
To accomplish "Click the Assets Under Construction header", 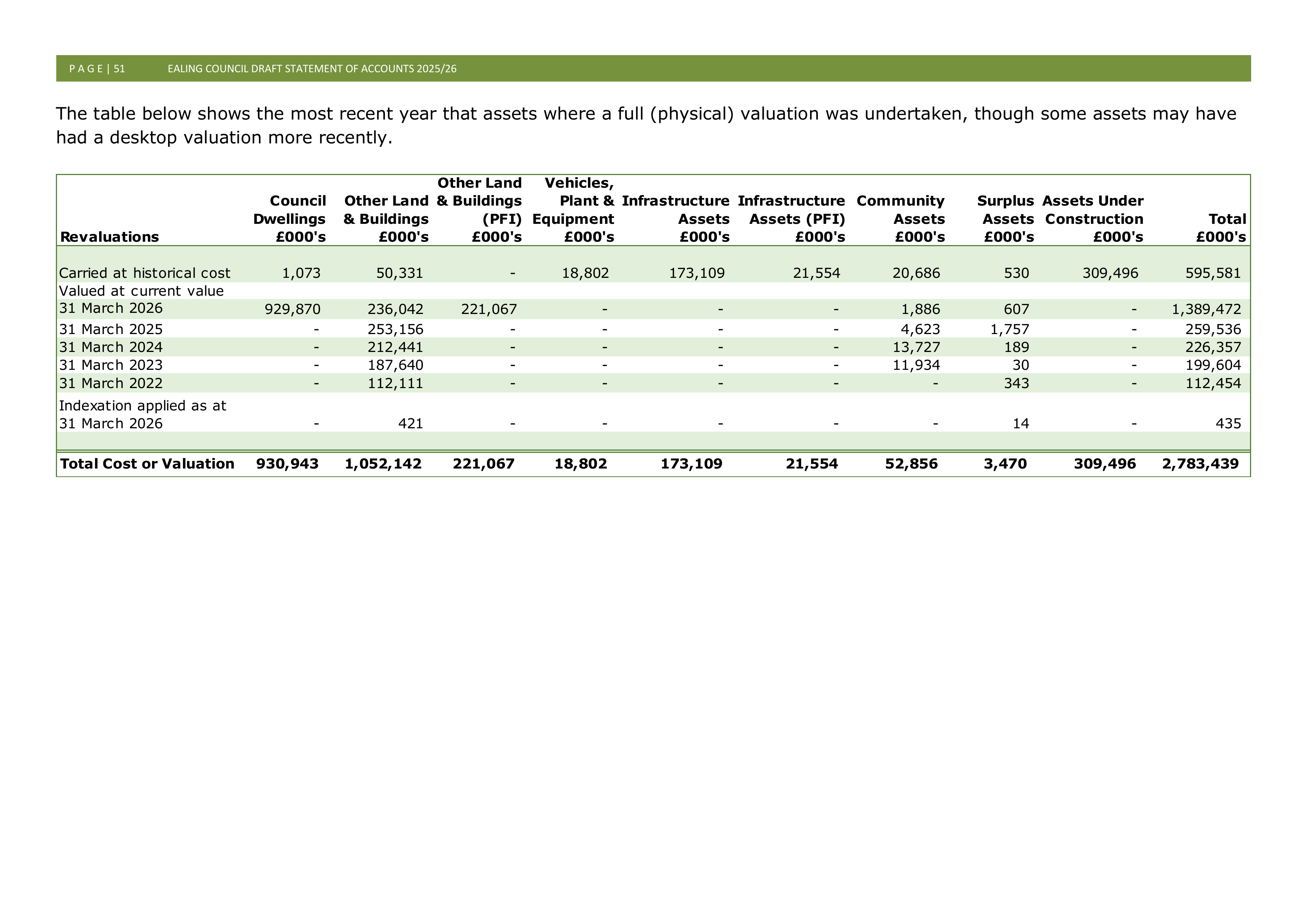I will pyautogui.click(x=1093, y=219).
